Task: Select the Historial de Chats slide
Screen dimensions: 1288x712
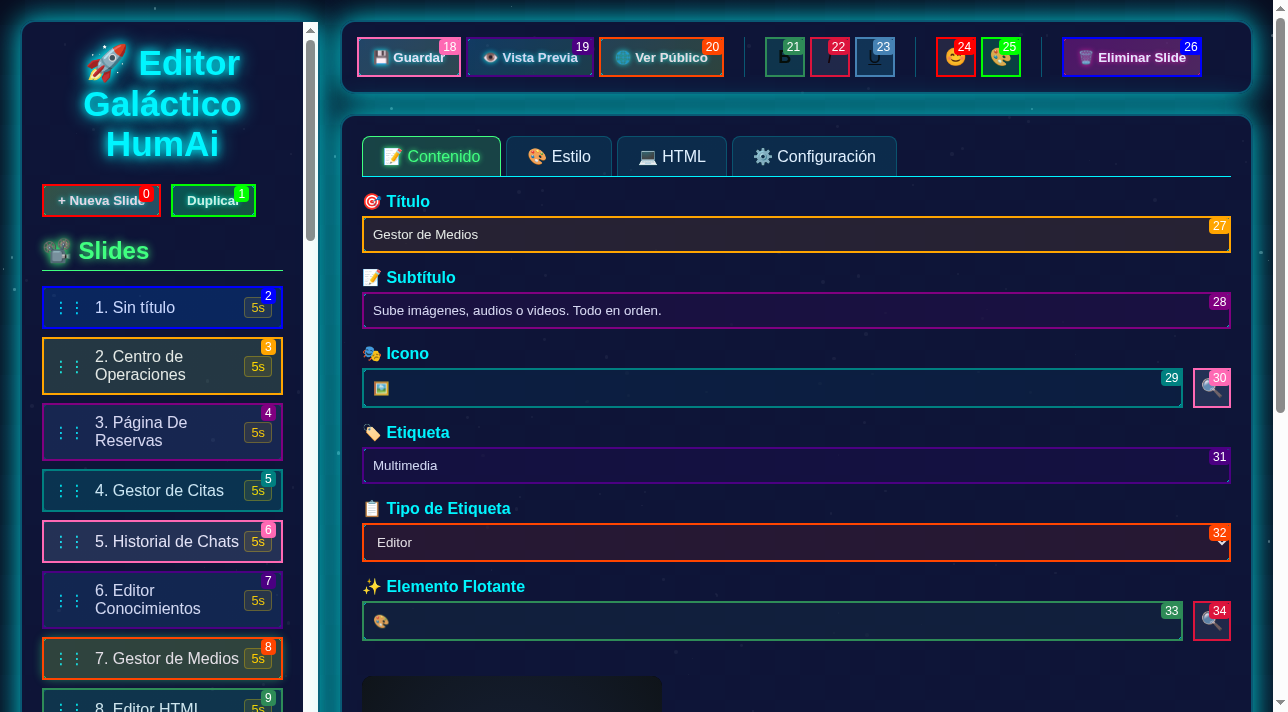Action: (166, 542)
